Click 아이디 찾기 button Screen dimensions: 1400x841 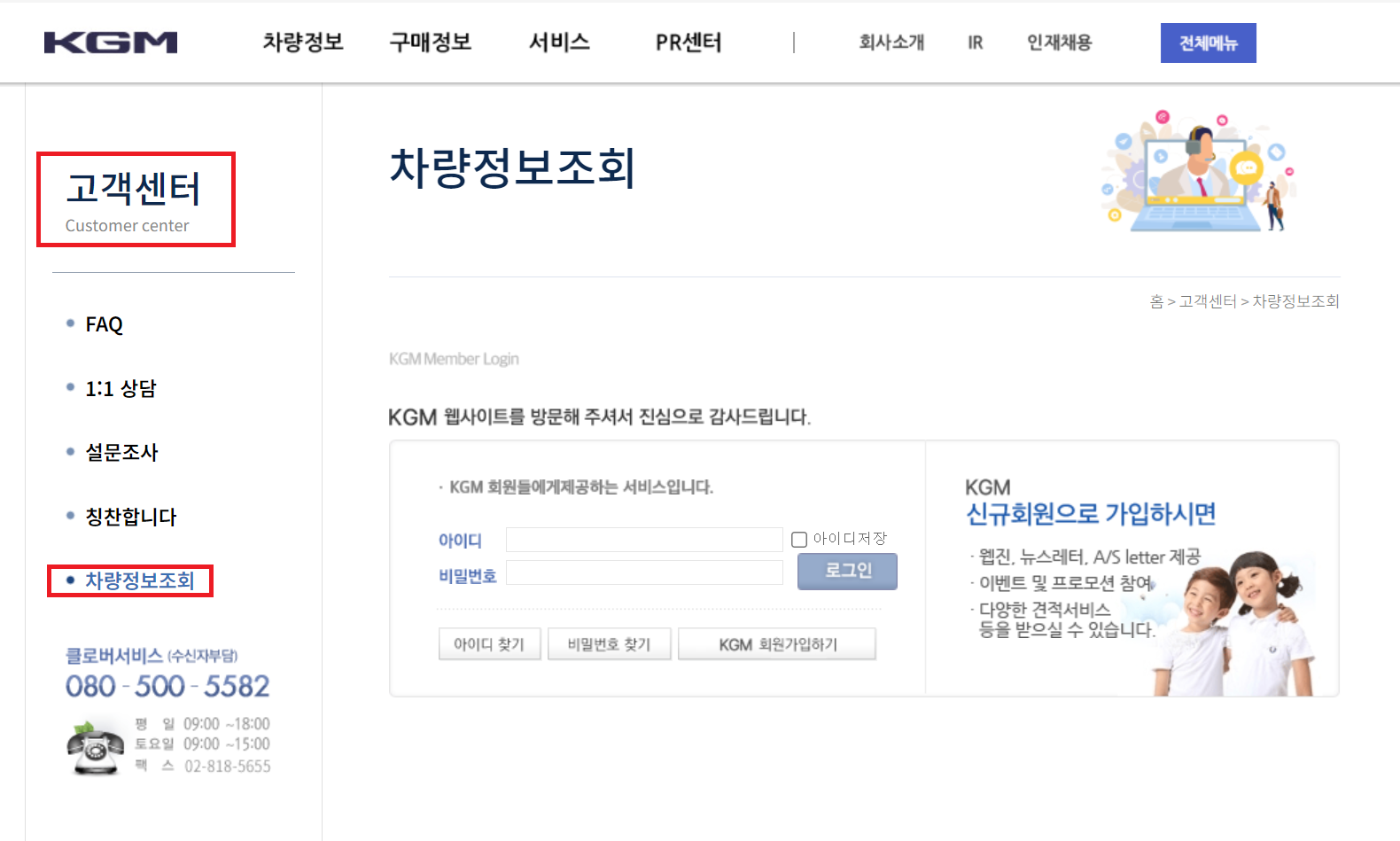[x=489, y=644]
